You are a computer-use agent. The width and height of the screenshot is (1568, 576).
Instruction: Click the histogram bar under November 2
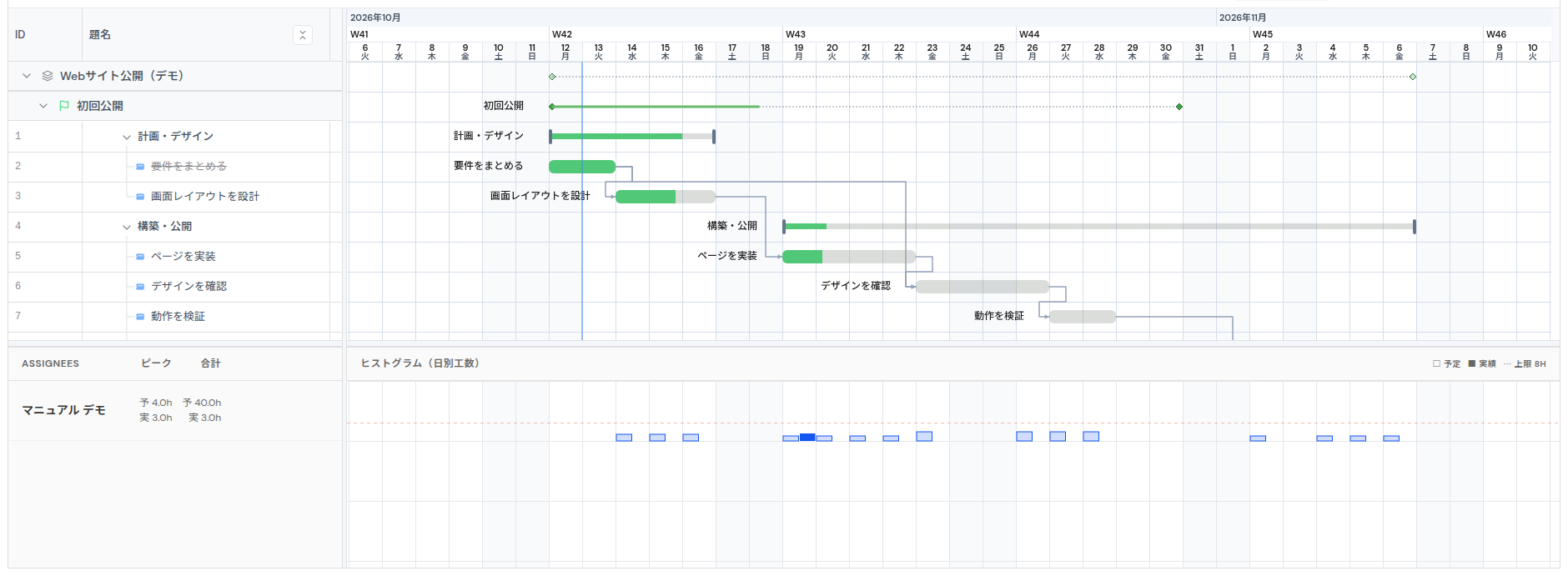pyautogui.click(x=1258, y=438)
